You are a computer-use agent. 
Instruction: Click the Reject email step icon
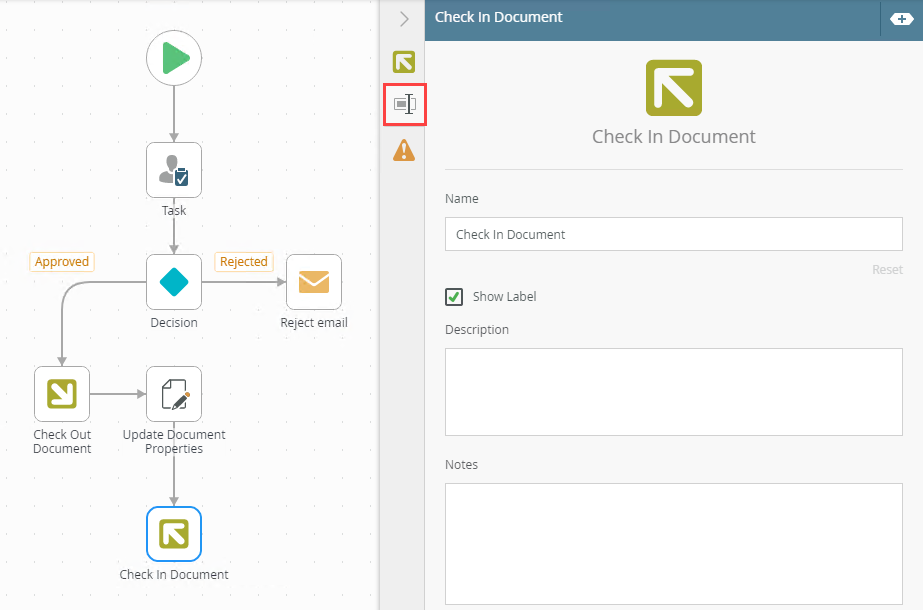point(314,282)
